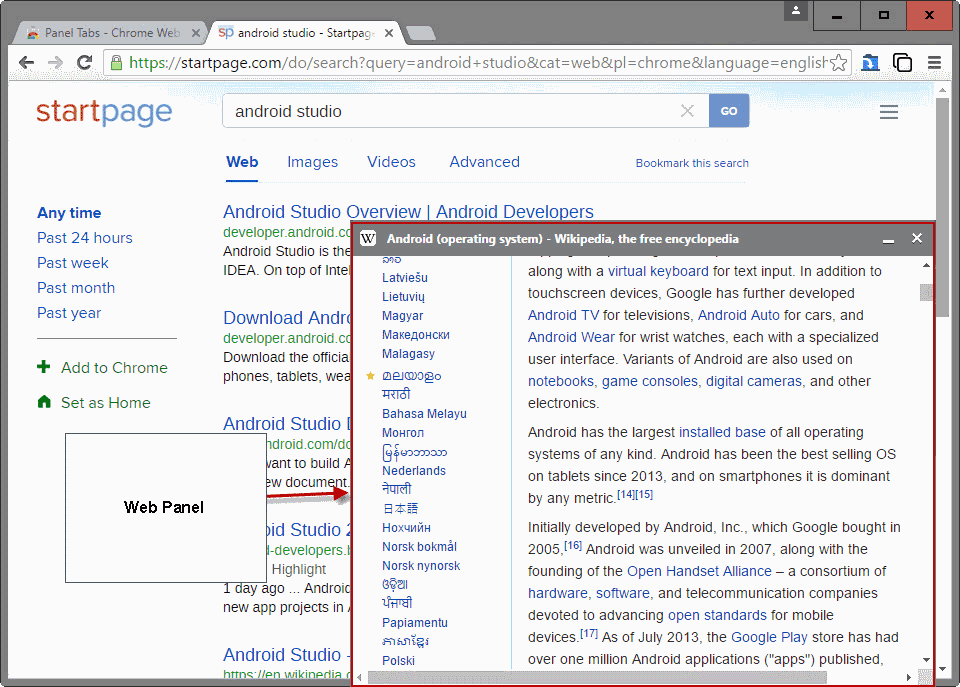Reload the current page
Viewport: 960px width, 687px height.
click(x=84, y=62)
